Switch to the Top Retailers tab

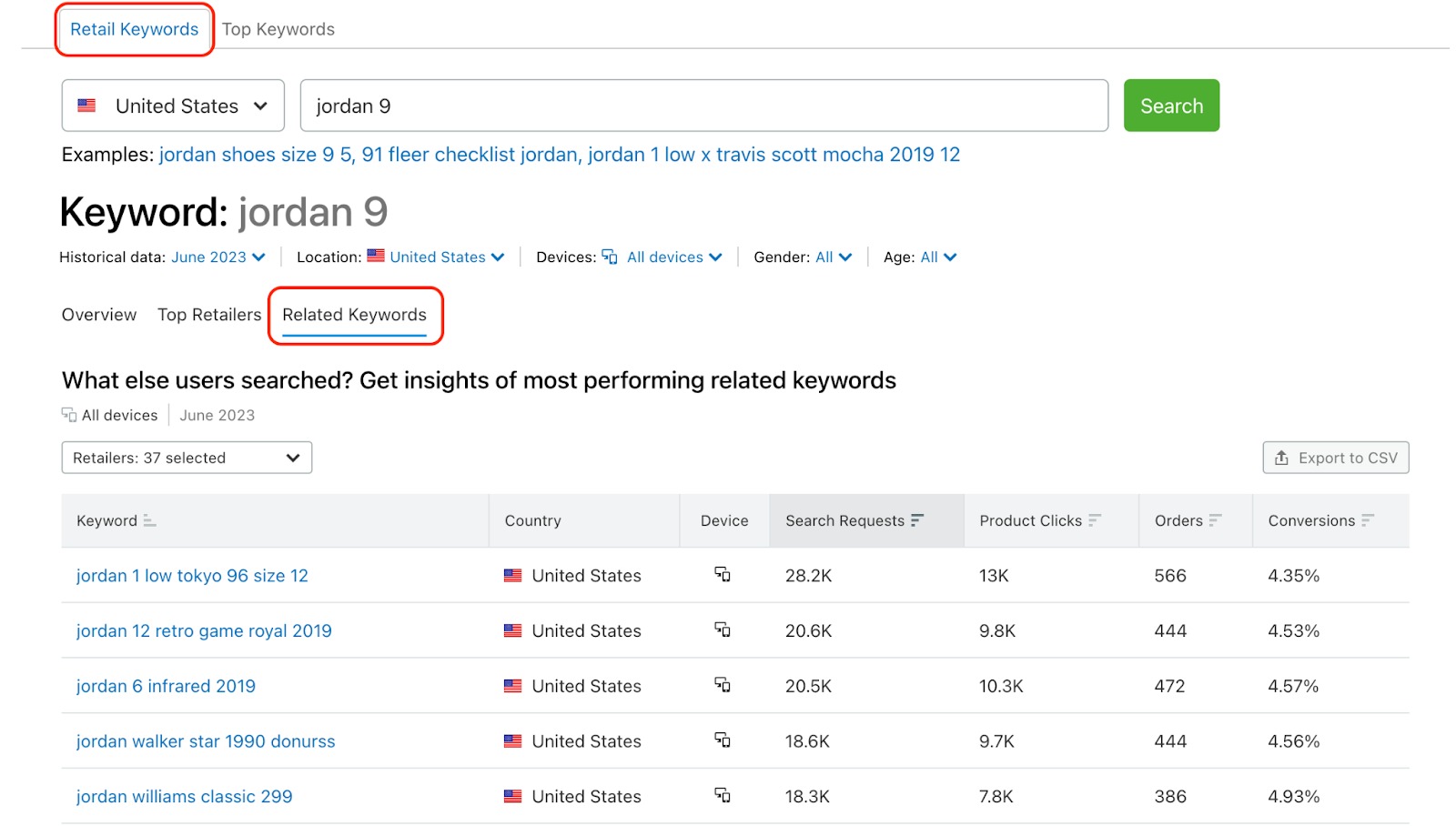209,315
